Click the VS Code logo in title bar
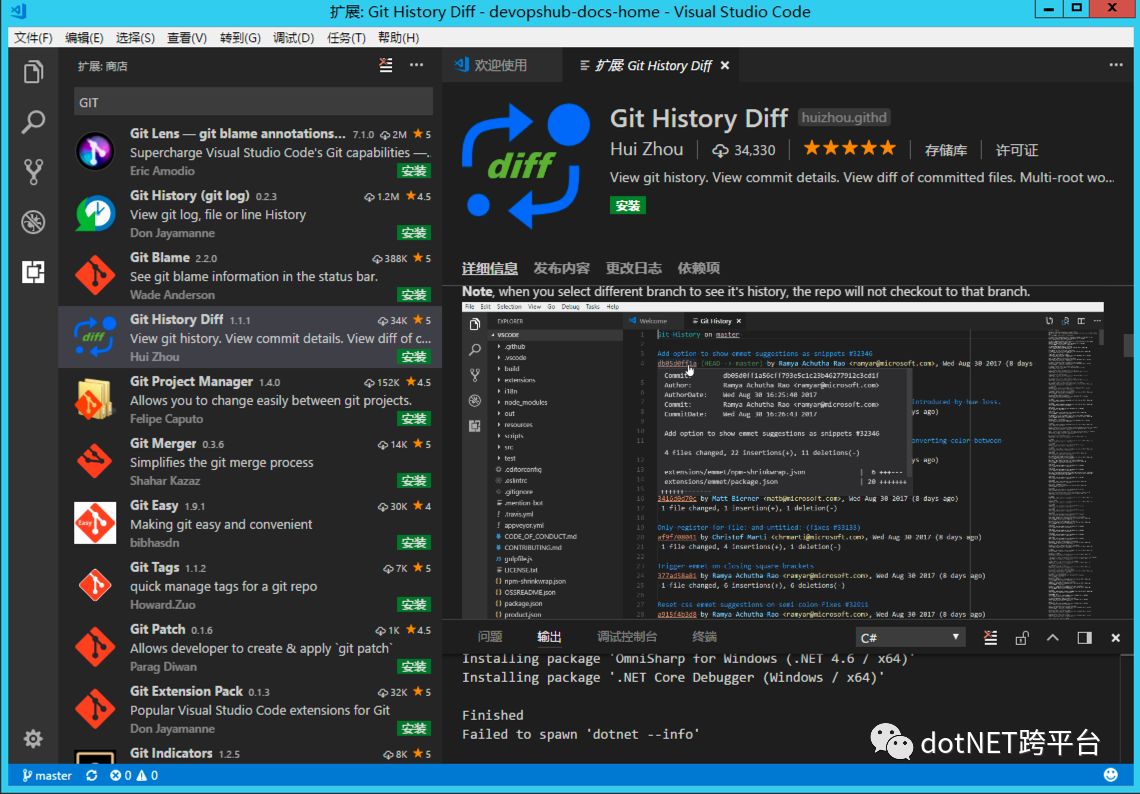 [20, 11]
